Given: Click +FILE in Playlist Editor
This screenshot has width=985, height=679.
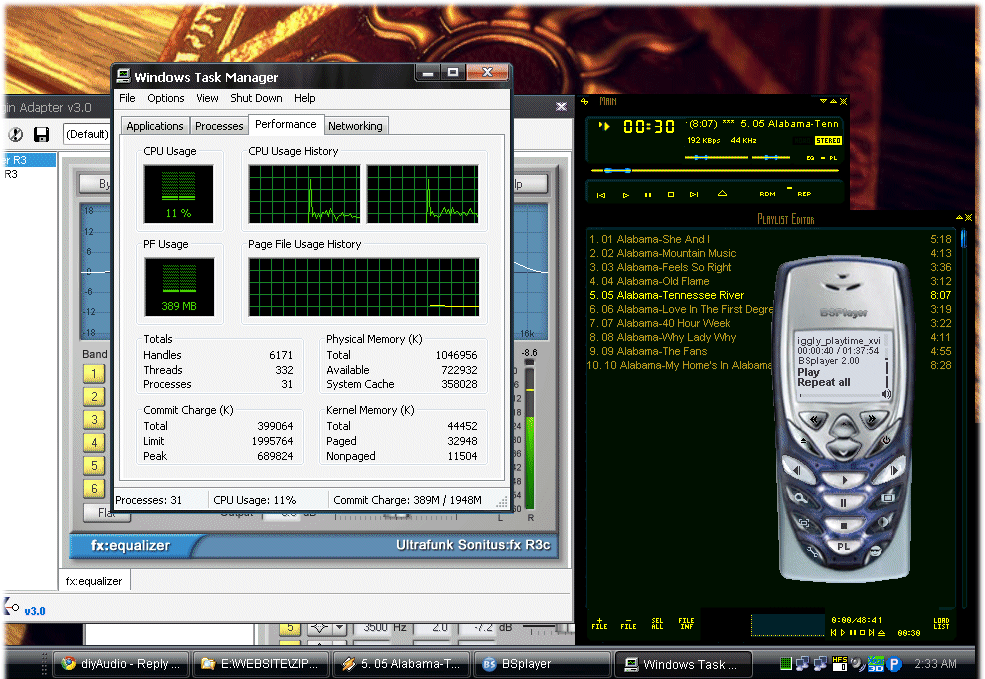Looking at the screenshot, I should [599, 623].
